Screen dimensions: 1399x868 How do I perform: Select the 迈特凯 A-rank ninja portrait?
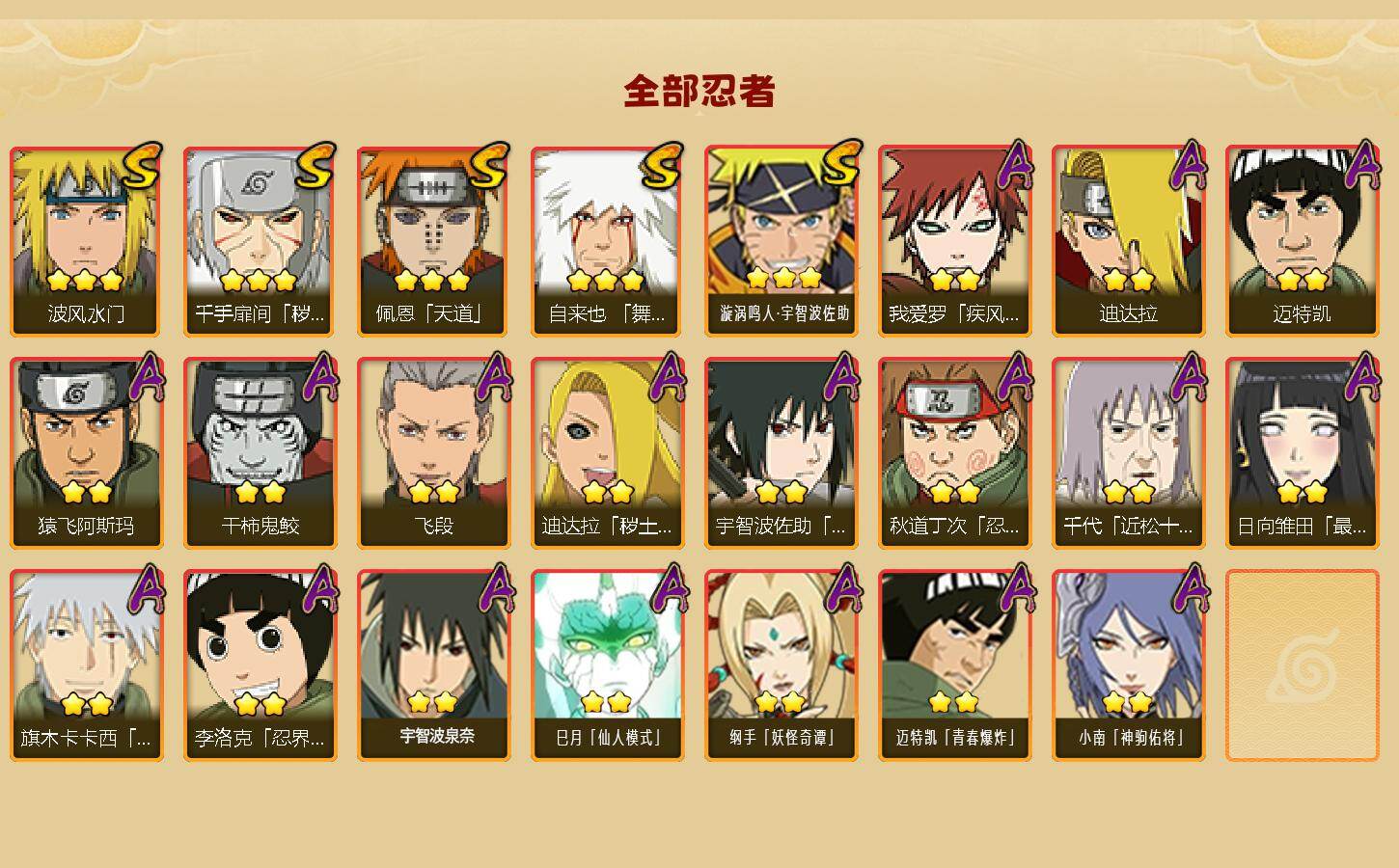point(1303,241)
